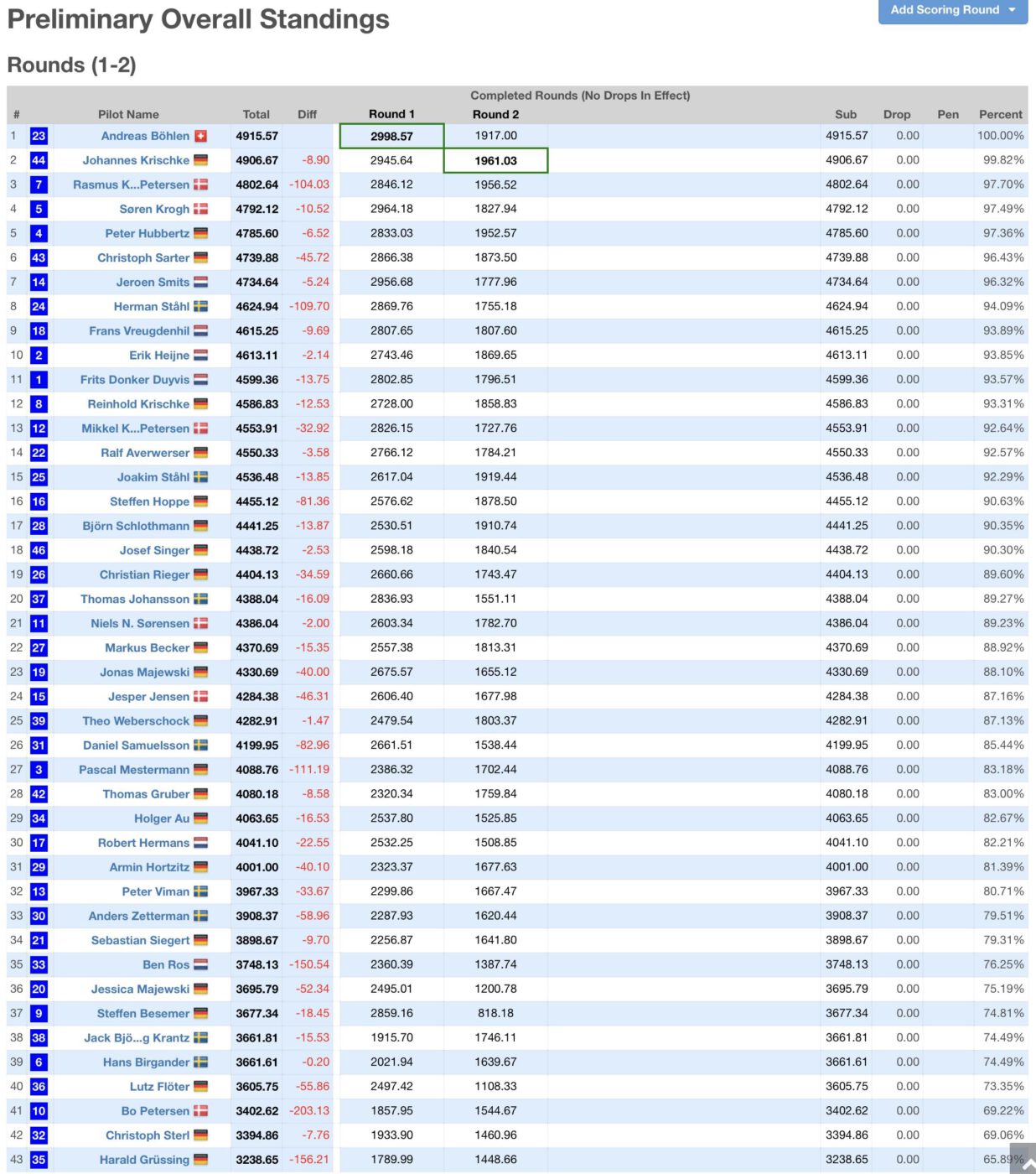Click the German flag beside Peter Hubbertz
Viewport: 1036px width, 1174px height.
200,234
